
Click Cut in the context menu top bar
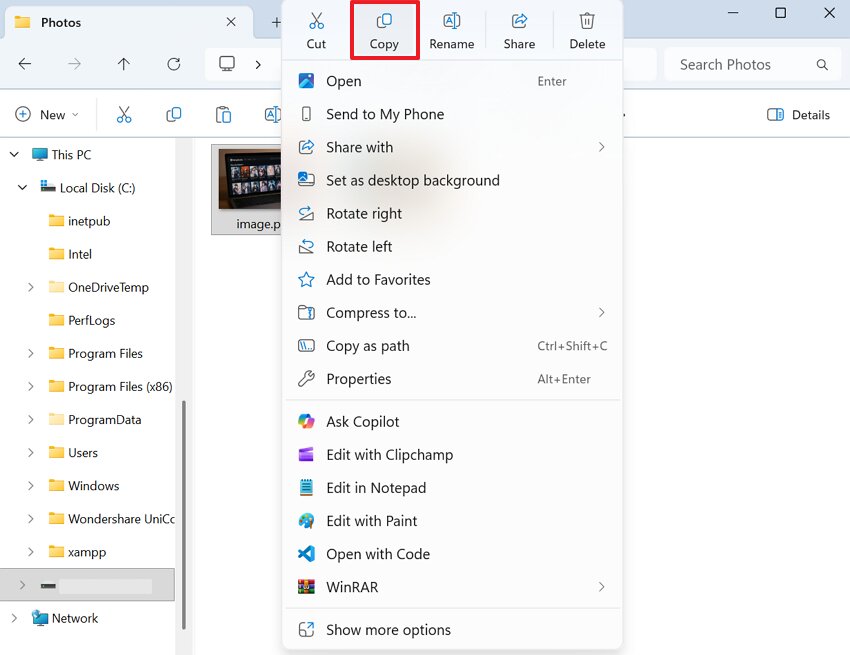coord(316,31)
